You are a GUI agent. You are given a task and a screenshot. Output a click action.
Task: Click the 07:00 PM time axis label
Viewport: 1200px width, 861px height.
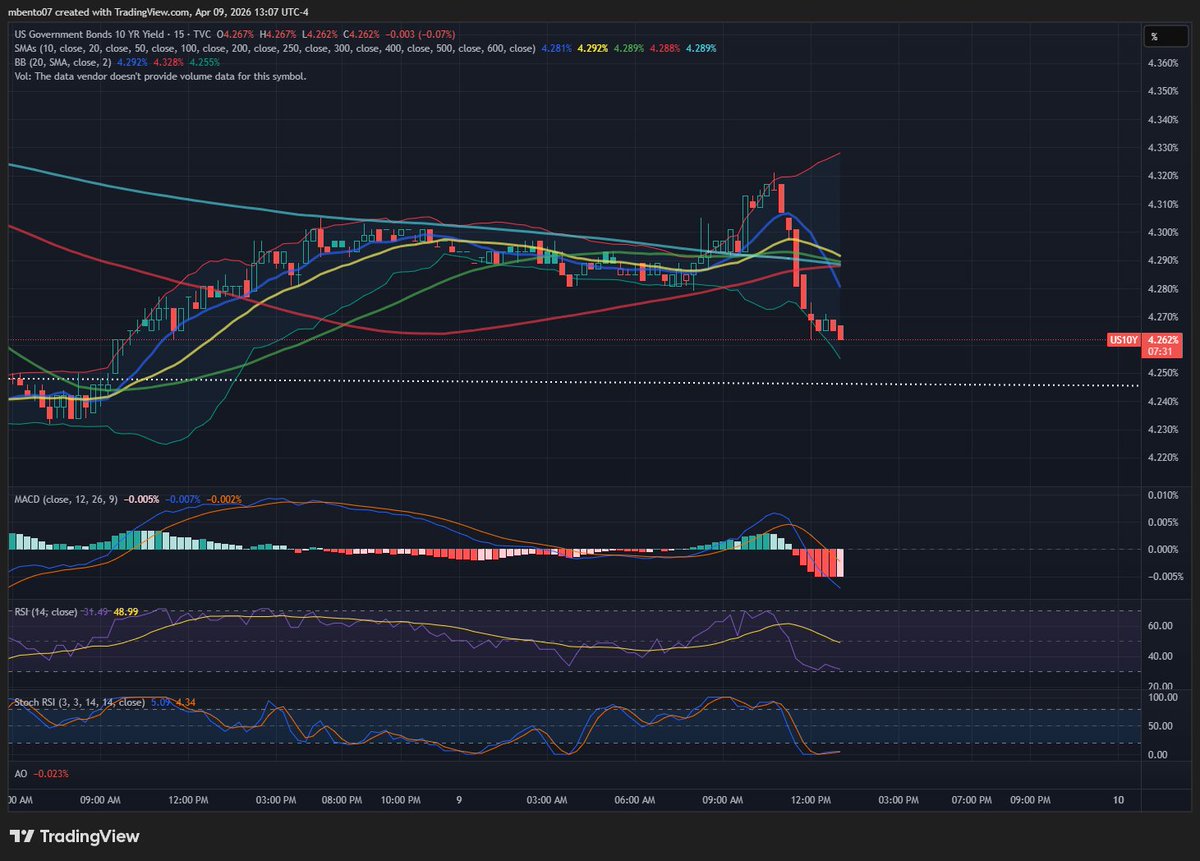tap(971, 800)
